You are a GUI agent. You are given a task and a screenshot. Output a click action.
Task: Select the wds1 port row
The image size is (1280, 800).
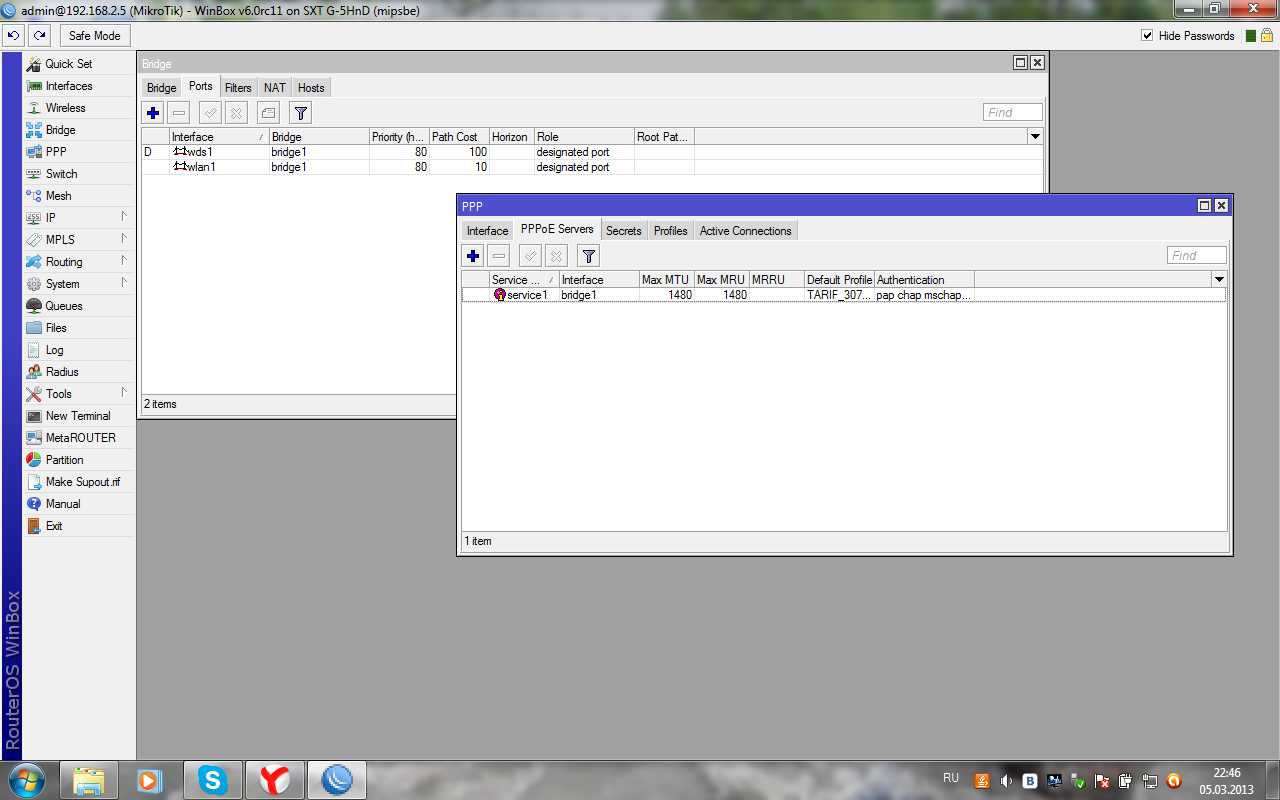[x=592, y=152]
